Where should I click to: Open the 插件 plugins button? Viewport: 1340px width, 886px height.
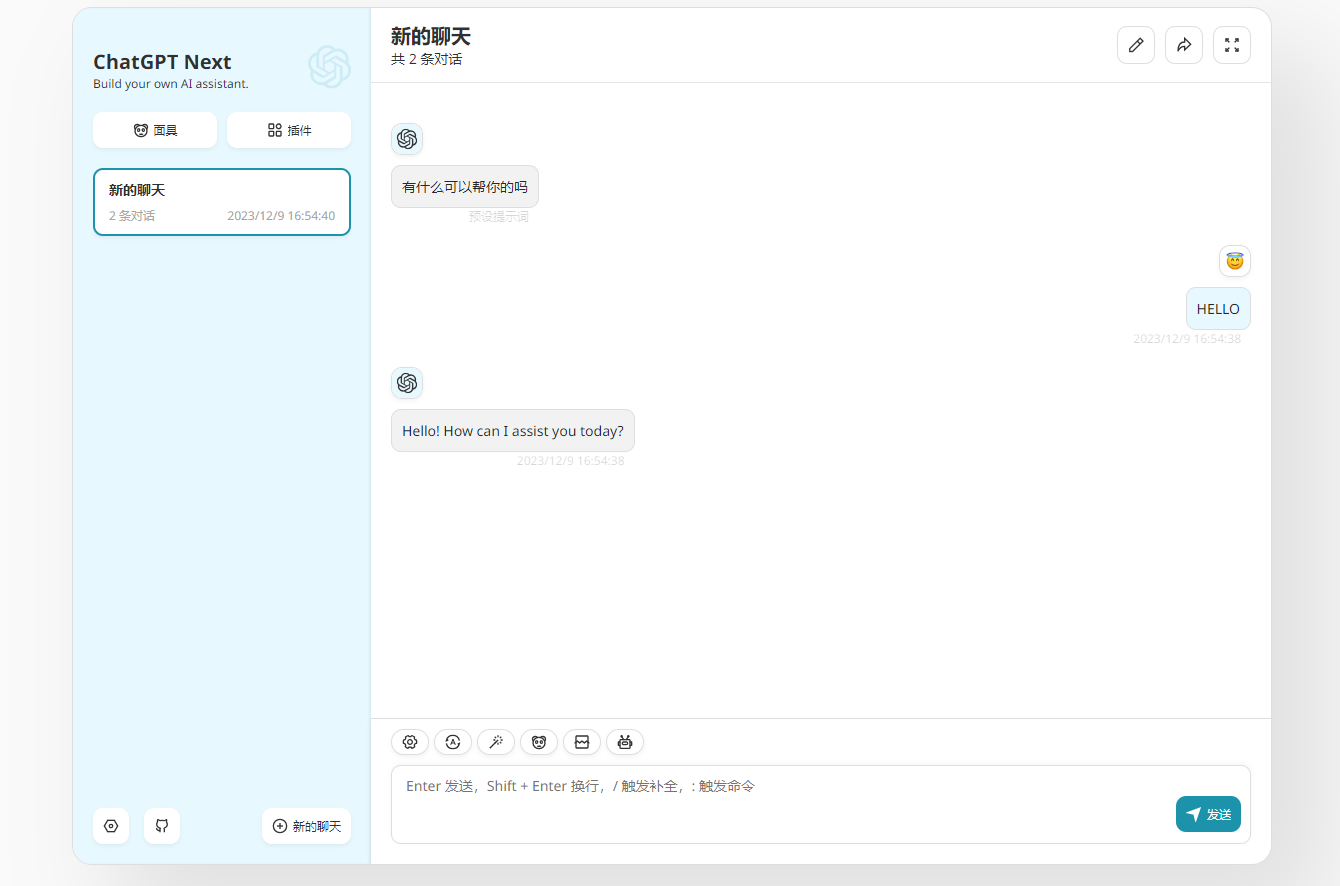289,130
